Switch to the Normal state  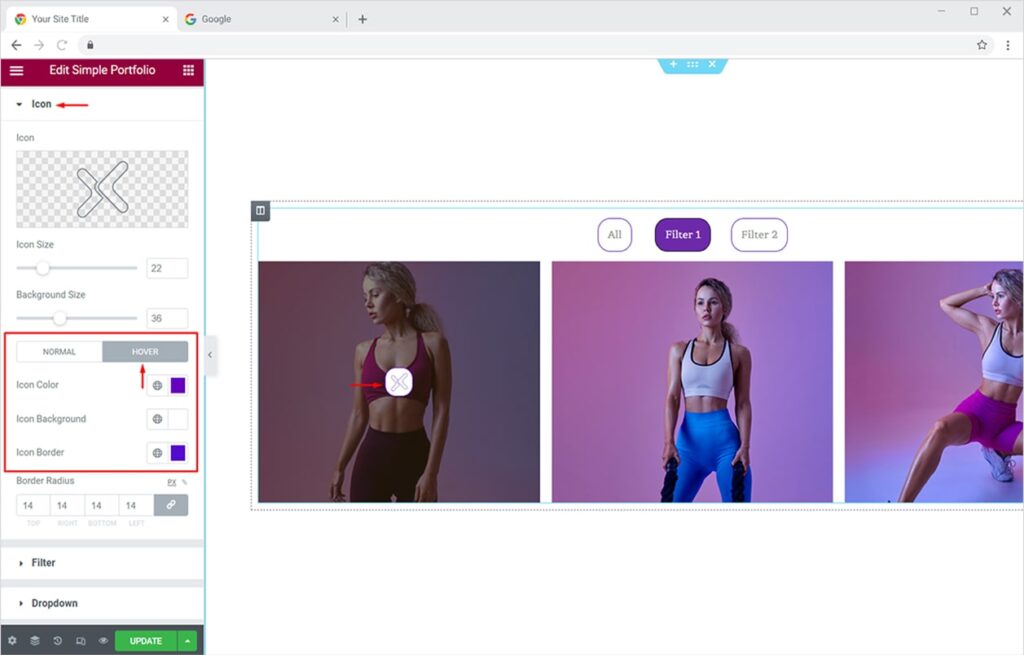pos(59,352)
